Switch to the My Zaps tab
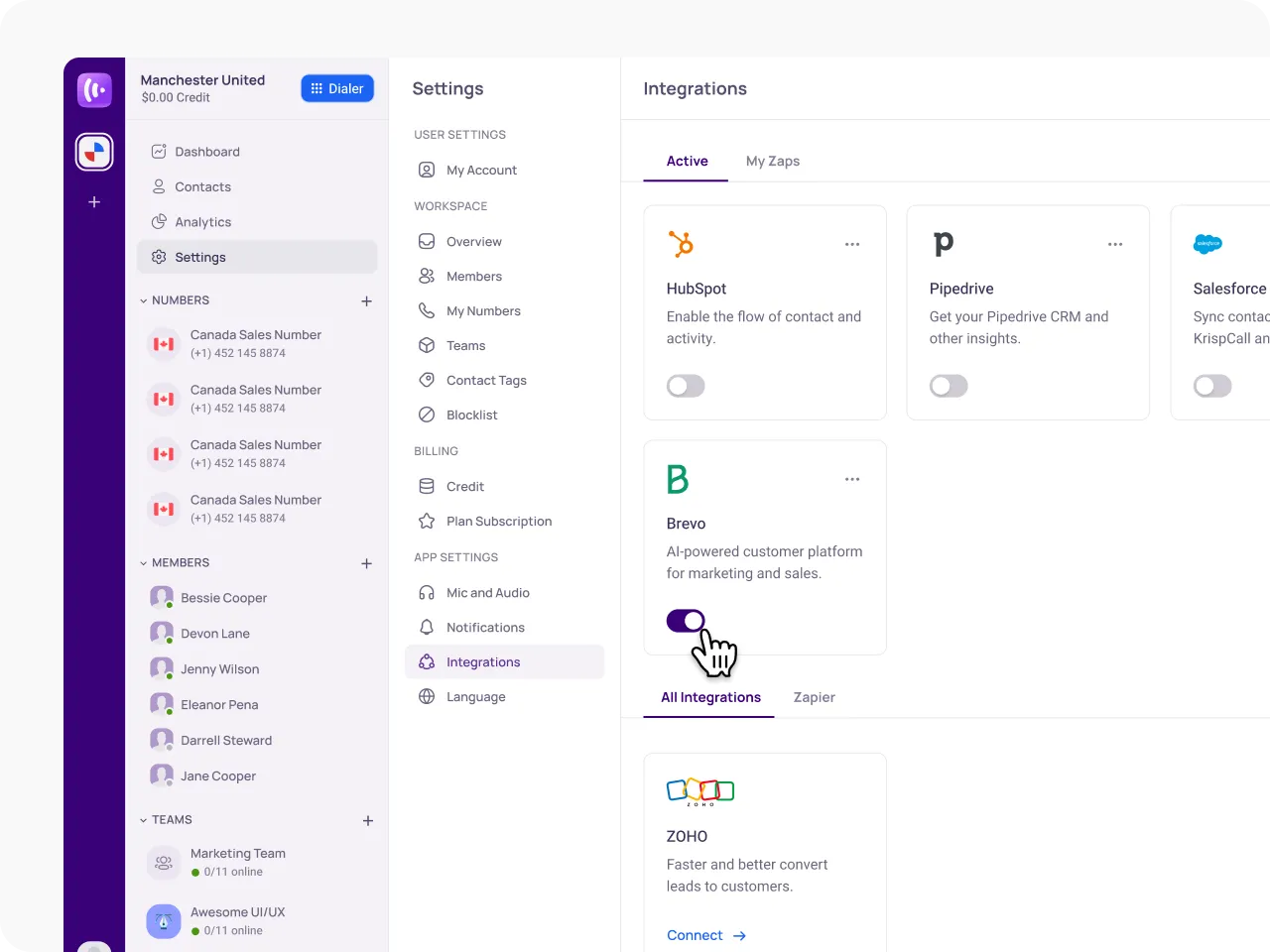Image resolution: width=1270 pixels, height=952 pixels. pos(773,161)
